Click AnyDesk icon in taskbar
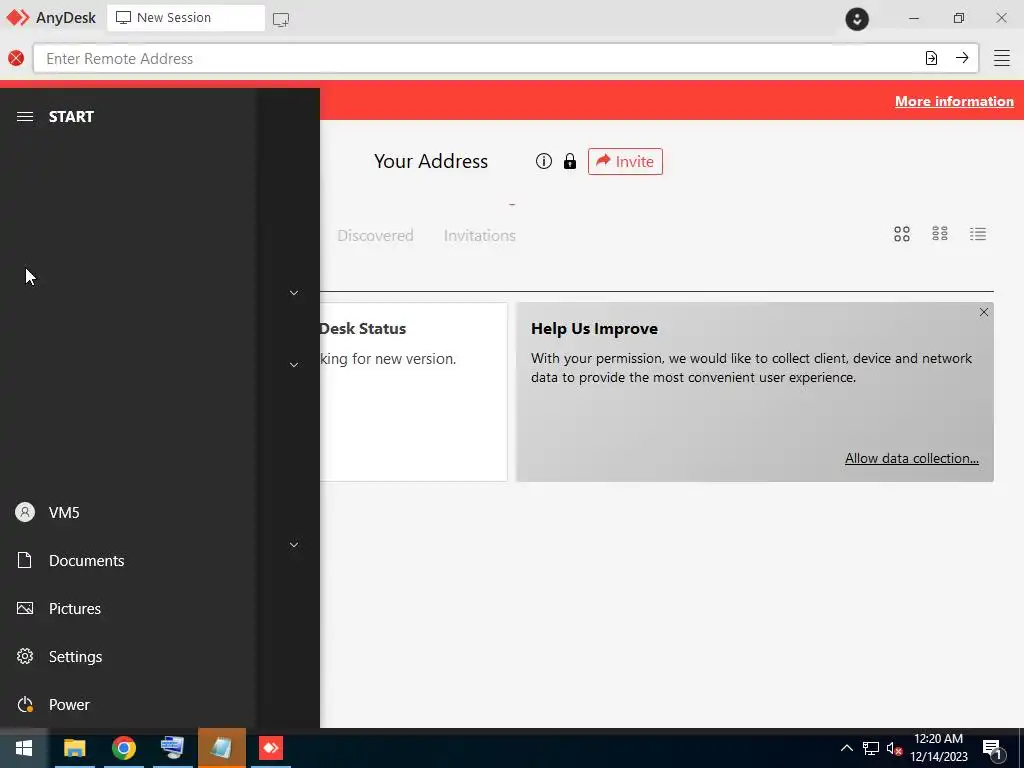1024x768 pixels. pos(271,748)
